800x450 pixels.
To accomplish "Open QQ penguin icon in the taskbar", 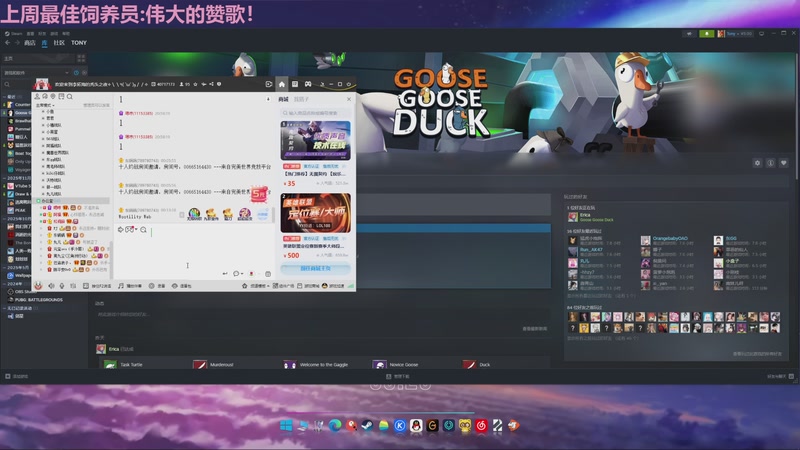I will [416, 426].
